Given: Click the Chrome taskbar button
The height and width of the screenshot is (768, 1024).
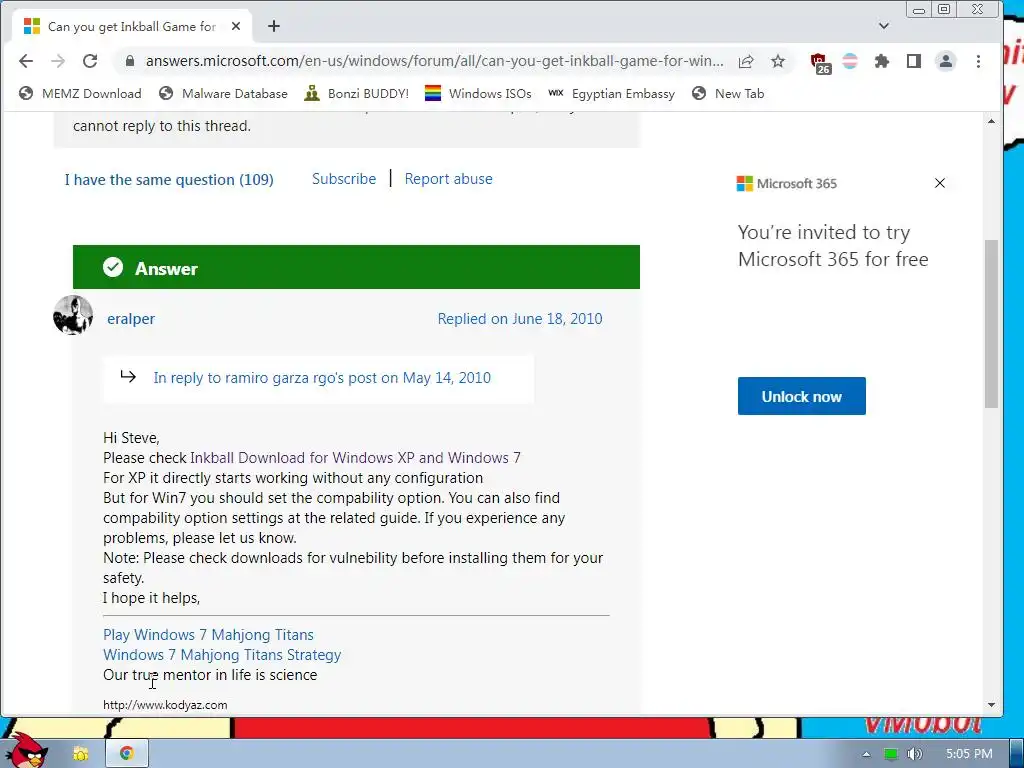Looking at the screenshot, I should pos(126,753).
